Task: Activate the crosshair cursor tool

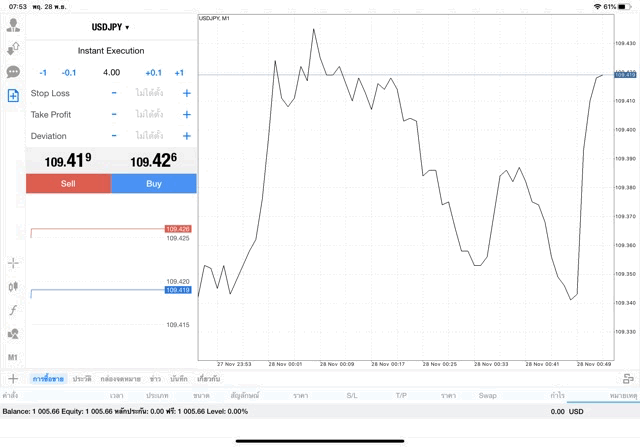Action: pyautogui.click(x=13, y=263)
